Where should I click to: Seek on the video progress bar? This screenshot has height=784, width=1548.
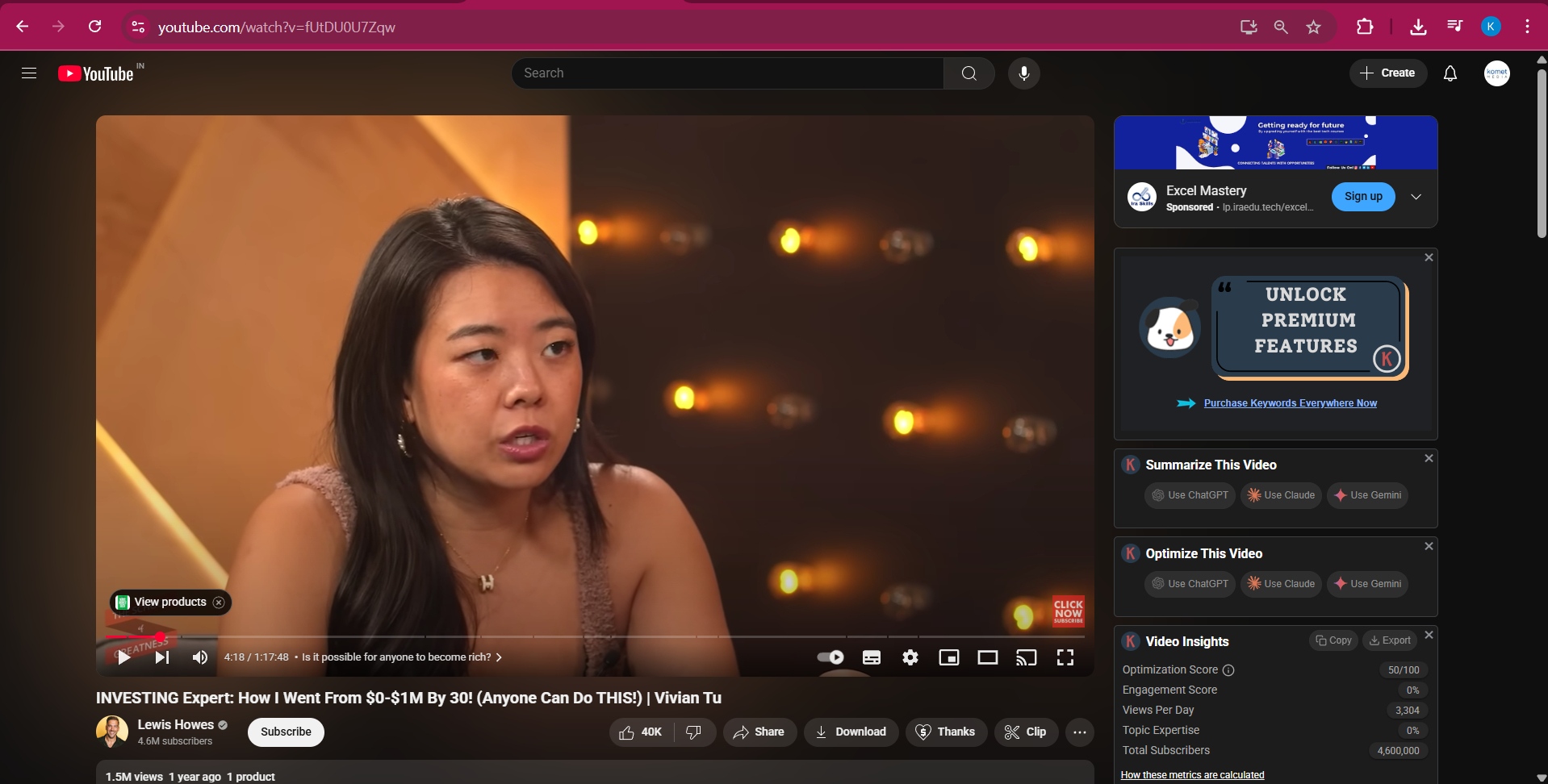point(595,637)
